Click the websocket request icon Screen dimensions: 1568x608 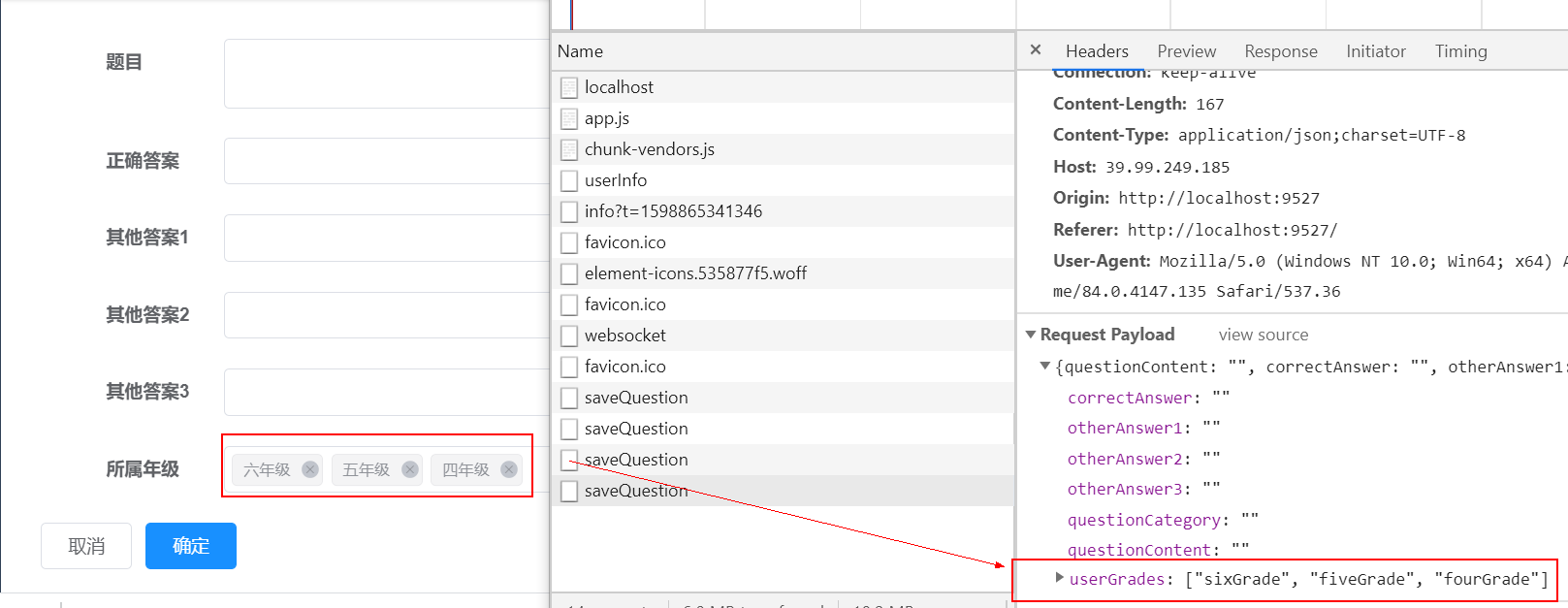tap(569, 336)
